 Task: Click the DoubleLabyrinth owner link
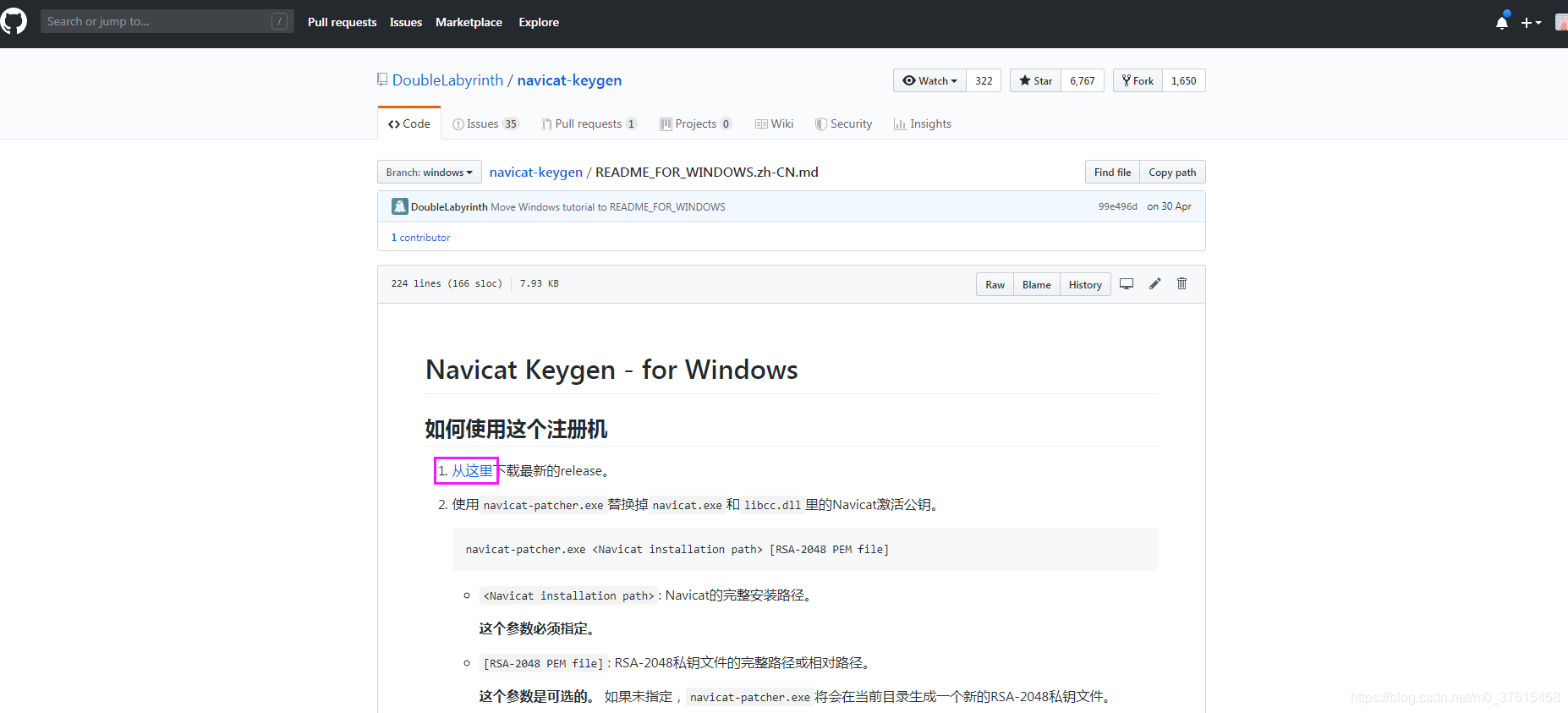447,80
